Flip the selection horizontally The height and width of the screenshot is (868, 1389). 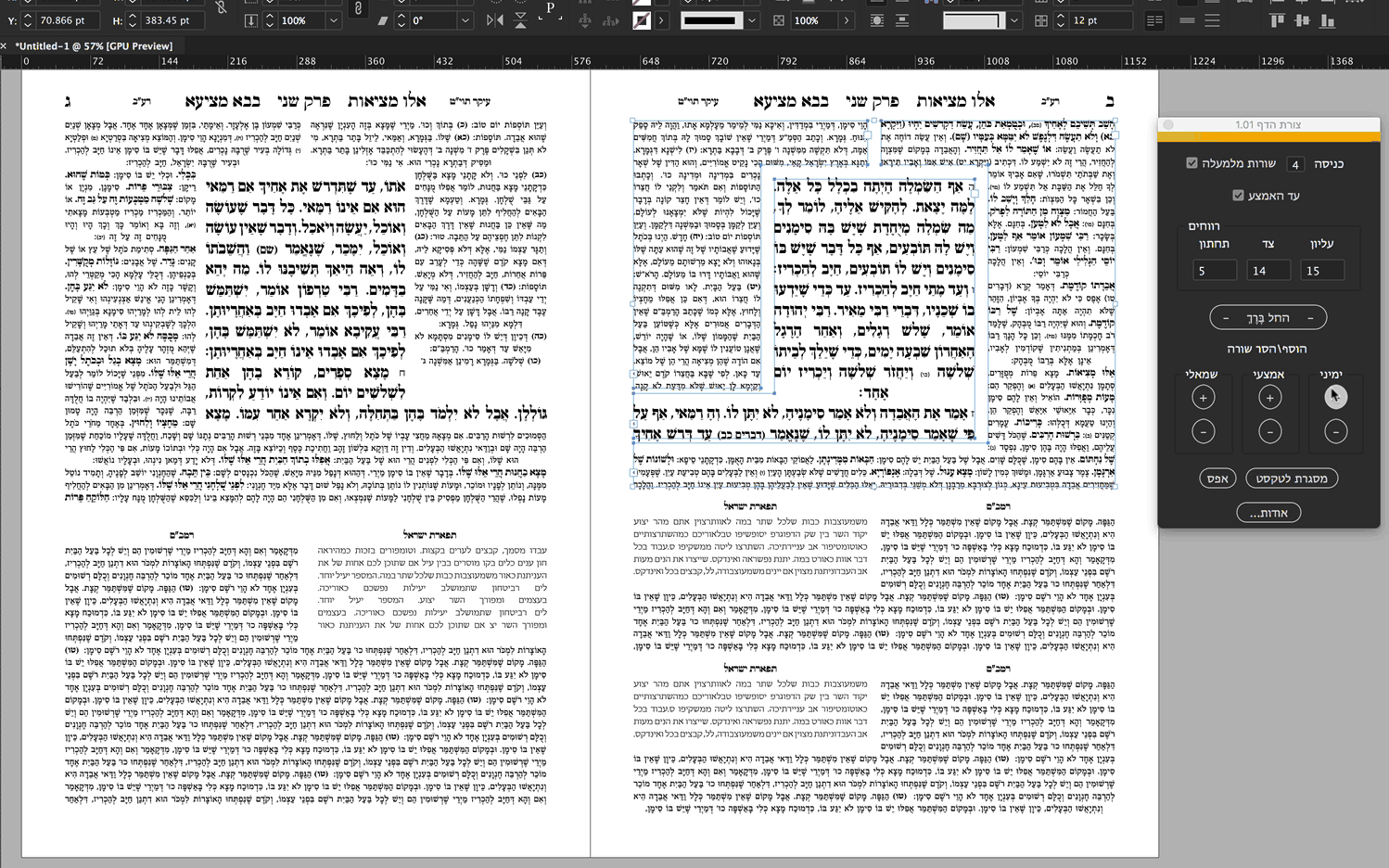495,20
